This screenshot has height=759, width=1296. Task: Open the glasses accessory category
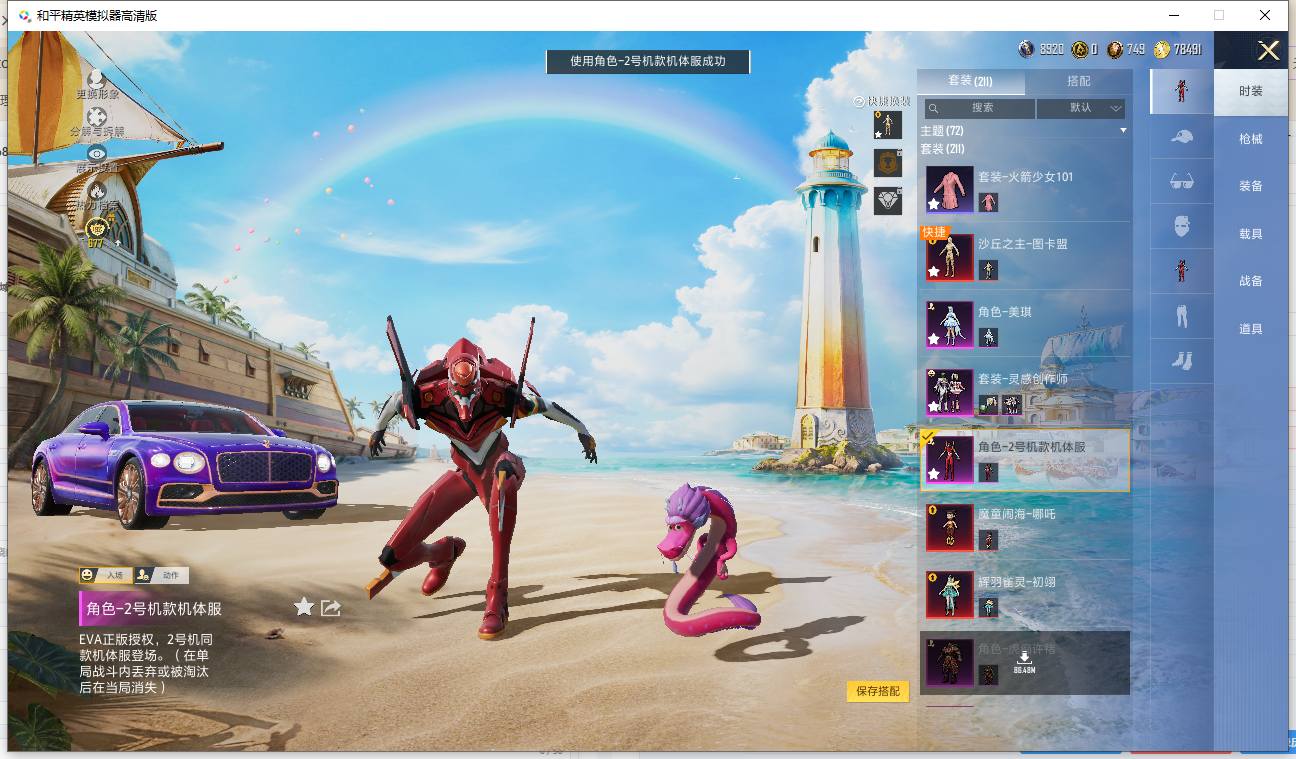tap(1182, 181)
